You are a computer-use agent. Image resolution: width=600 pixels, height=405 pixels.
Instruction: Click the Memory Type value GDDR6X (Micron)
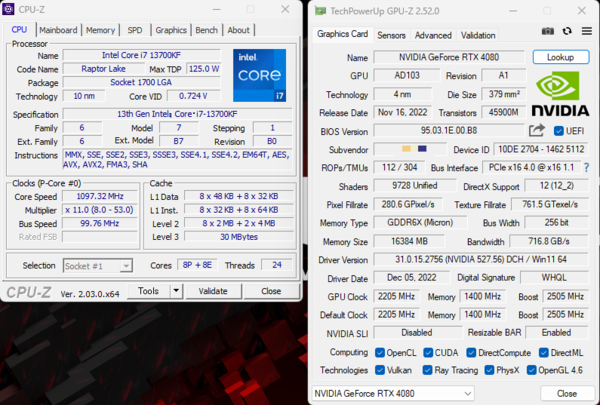point(420,222)
